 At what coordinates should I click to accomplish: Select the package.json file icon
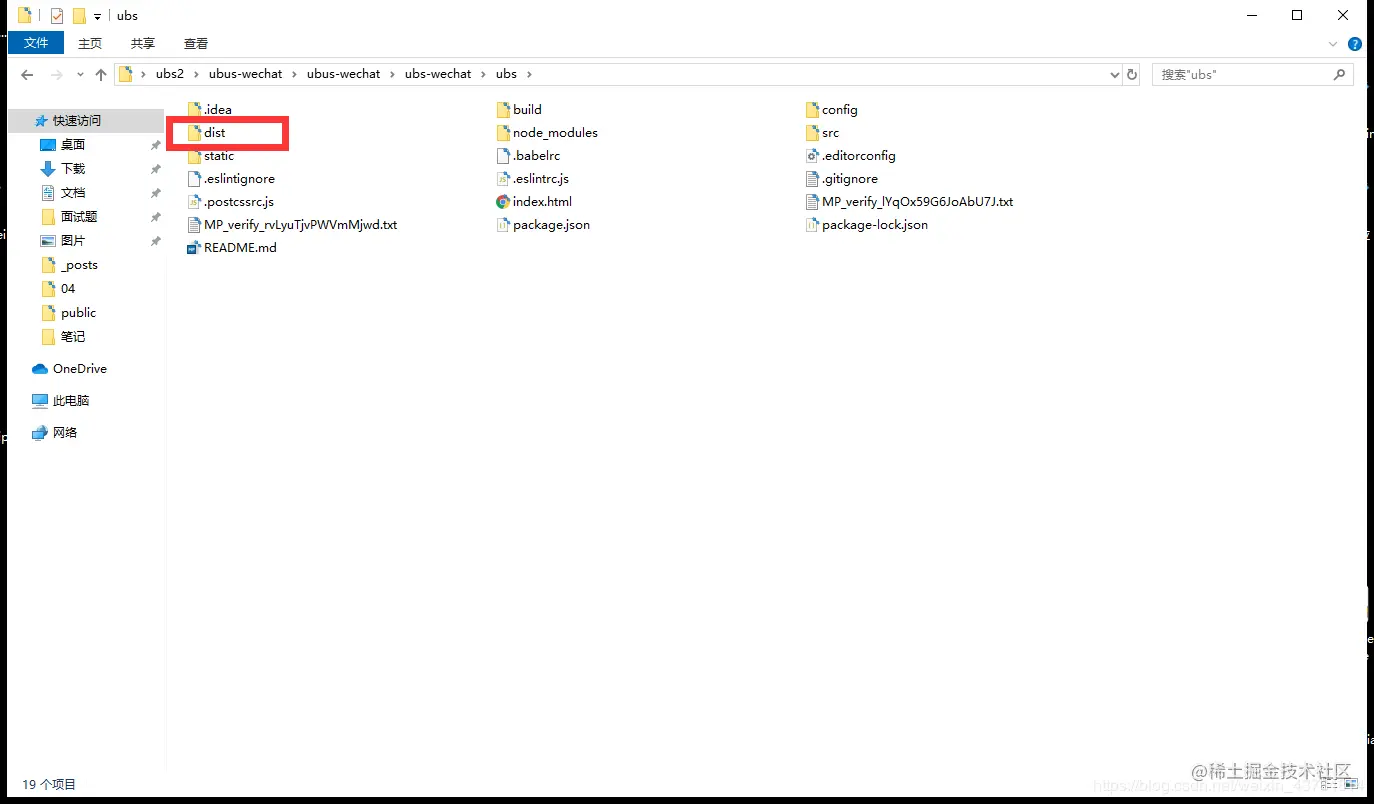(503, 224)
